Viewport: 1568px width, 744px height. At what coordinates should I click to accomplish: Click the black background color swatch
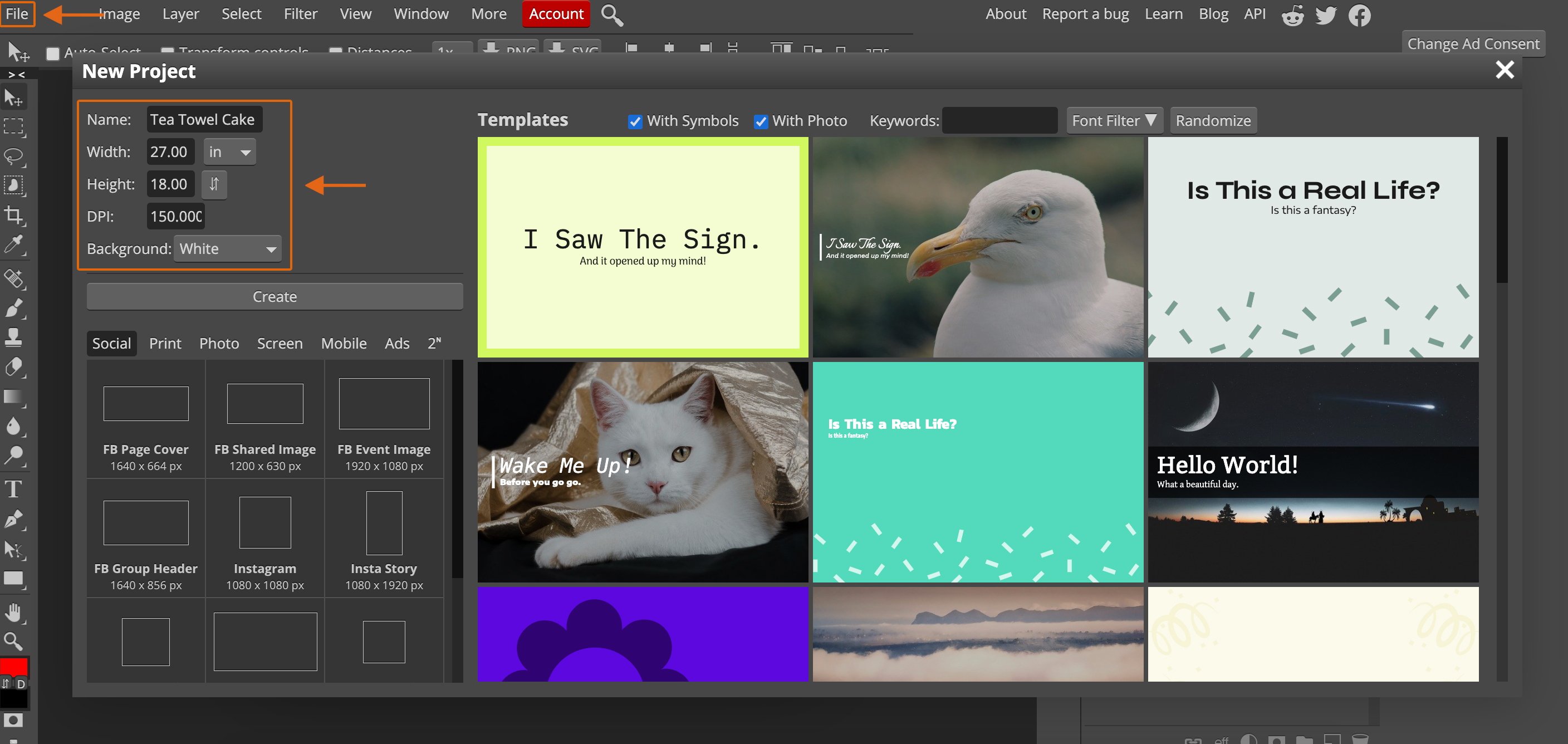pos(13,700)
